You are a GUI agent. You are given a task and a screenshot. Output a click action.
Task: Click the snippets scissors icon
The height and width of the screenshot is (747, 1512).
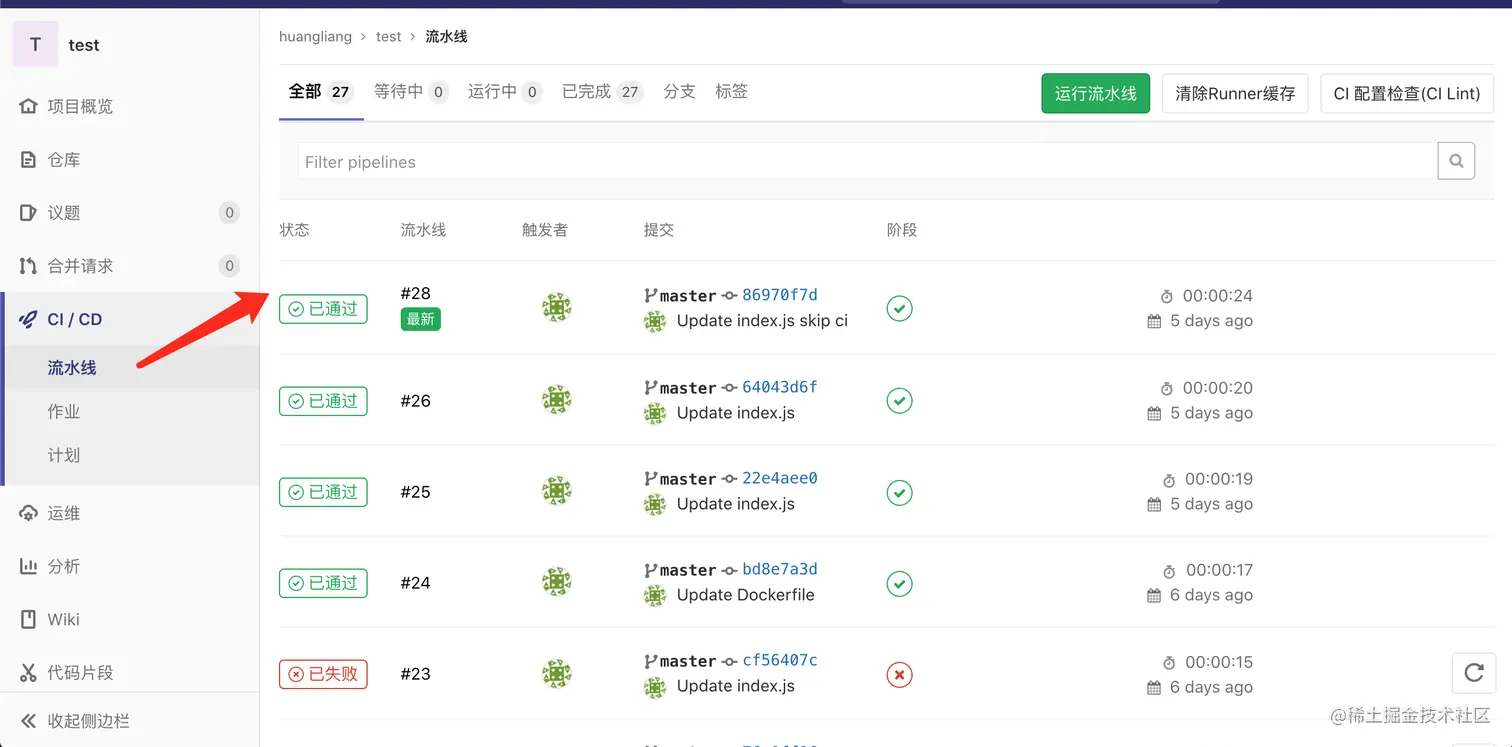(x=28, y=672)
